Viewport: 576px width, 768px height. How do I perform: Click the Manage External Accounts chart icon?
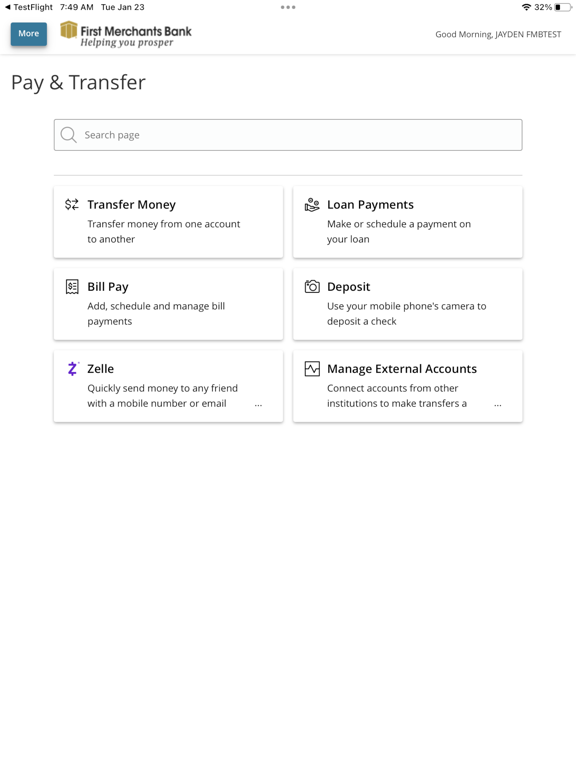pos(312,368)
